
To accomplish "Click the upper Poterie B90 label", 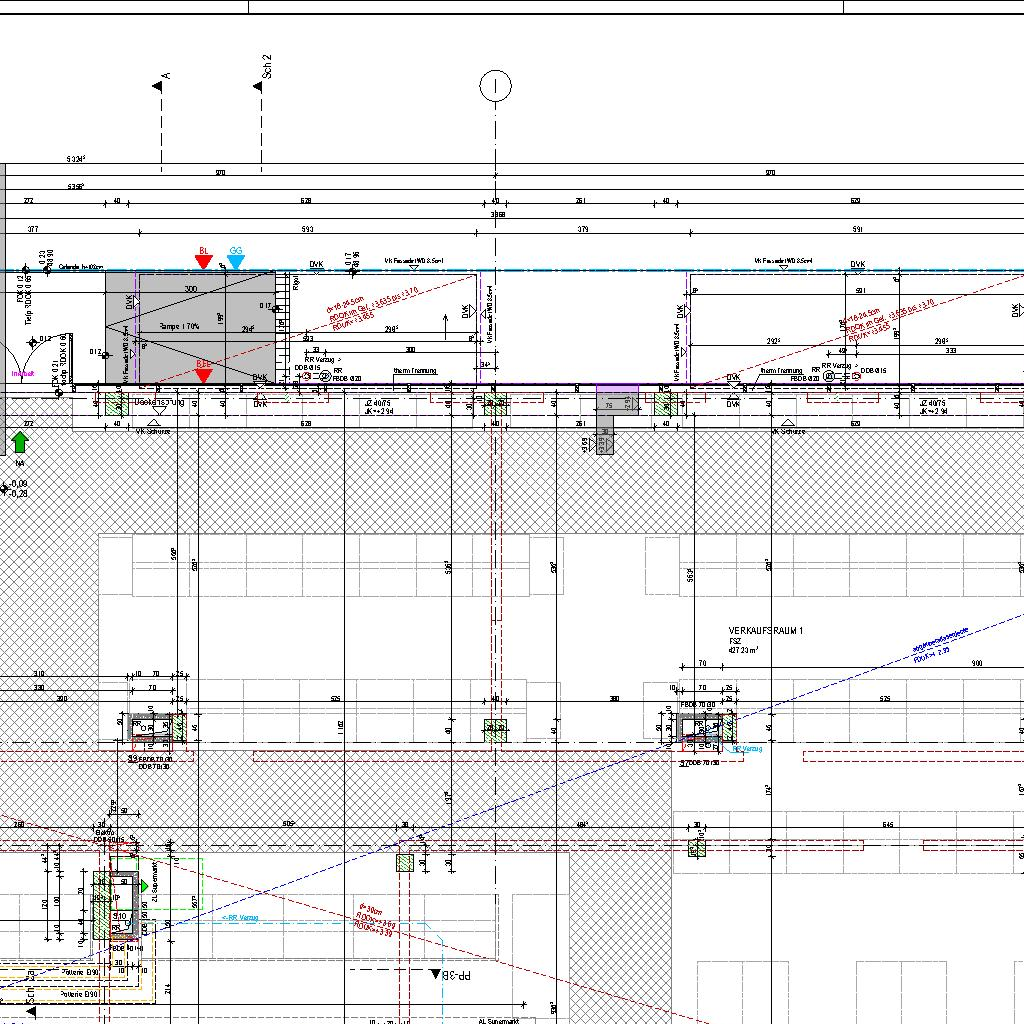I will 80,972.
